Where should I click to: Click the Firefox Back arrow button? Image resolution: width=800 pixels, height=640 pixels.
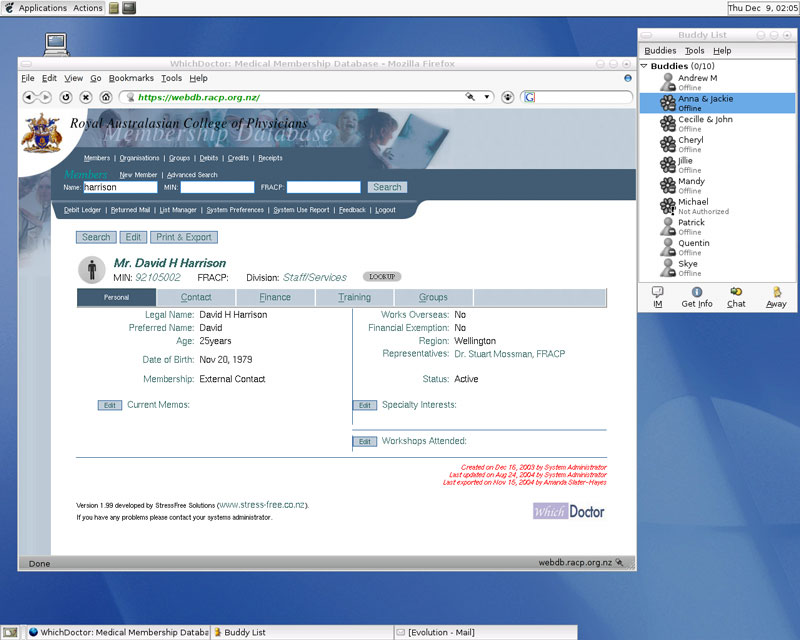coord(30,97)
